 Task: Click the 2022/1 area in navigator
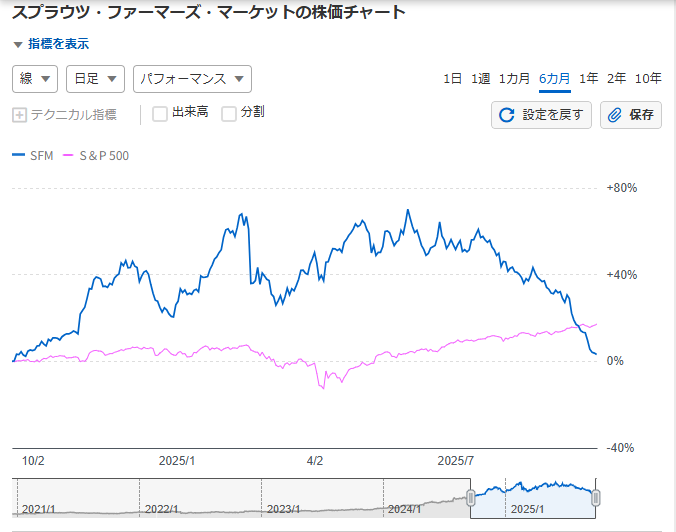[x=161, y=509]
